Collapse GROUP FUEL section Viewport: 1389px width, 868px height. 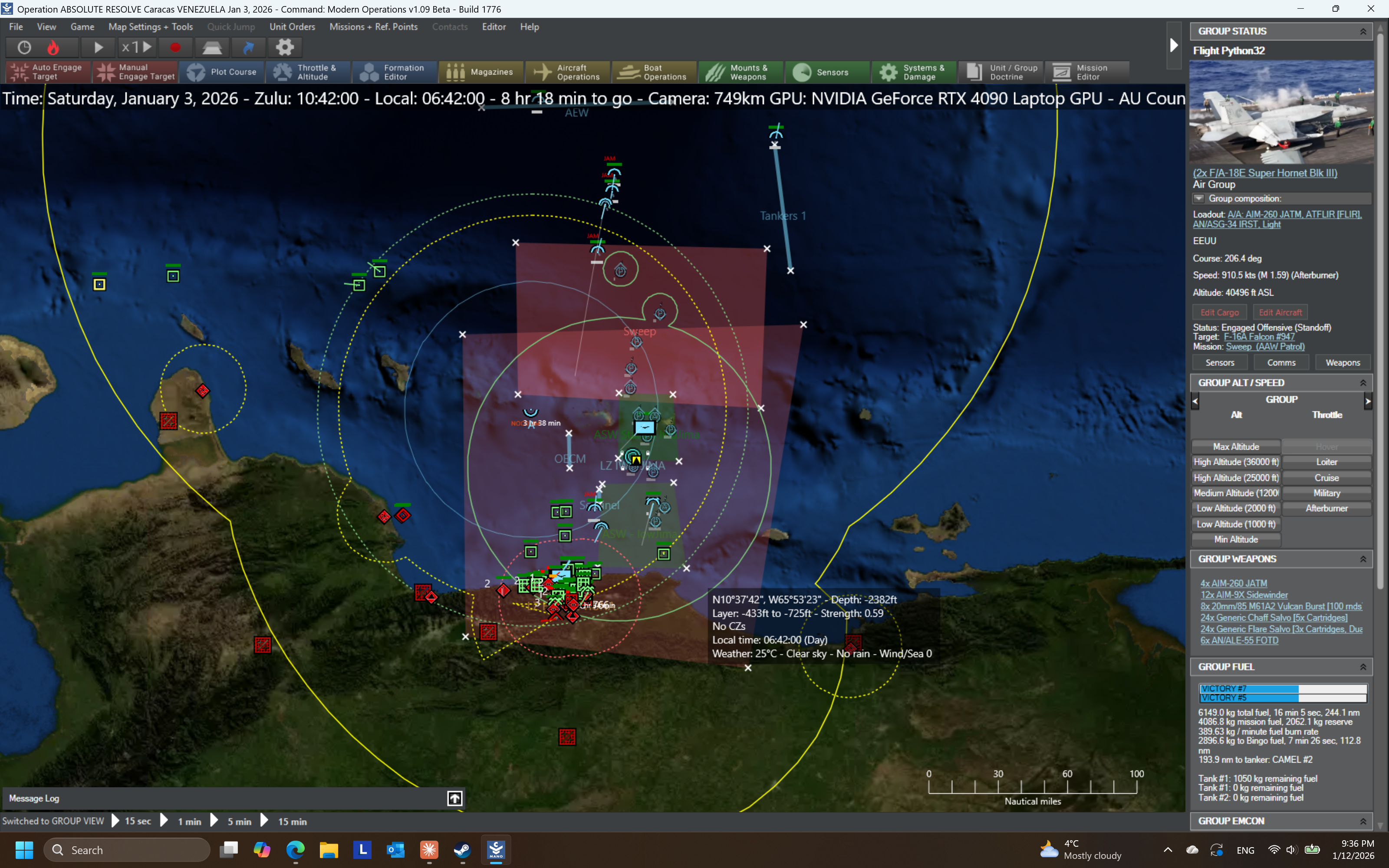click(x=1363, y=667)
